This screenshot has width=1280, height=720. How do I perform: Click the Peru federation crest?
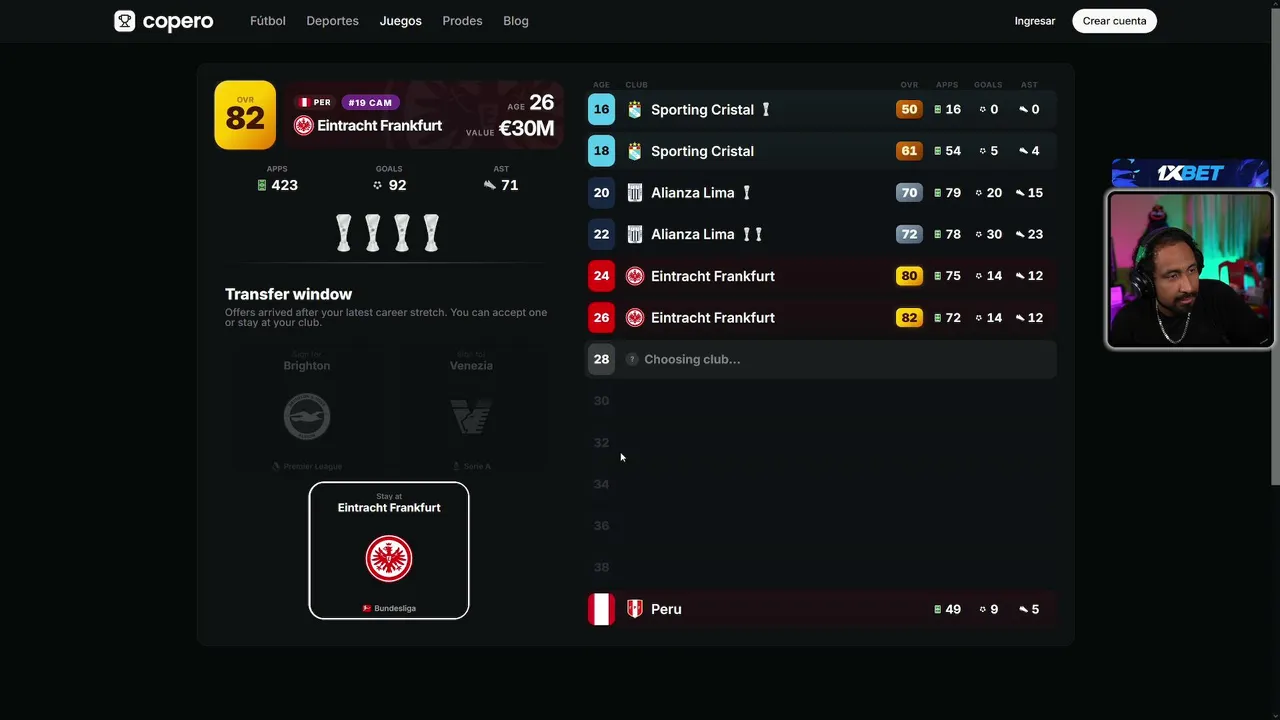pyautogui.click(x=634, y=609)
